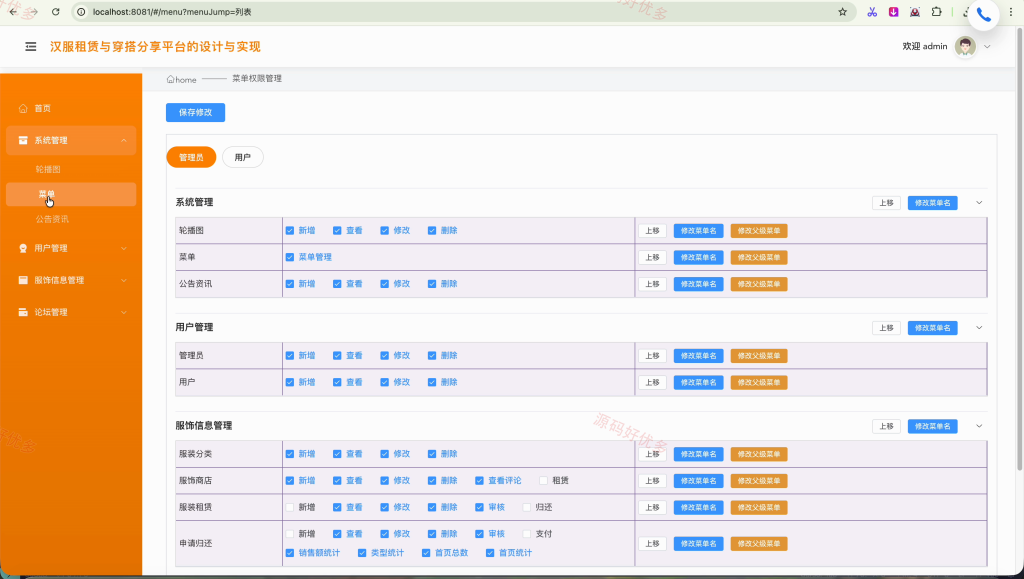Click 保存修改 button
1024x579 pixels.
click(x=195, y=112)
